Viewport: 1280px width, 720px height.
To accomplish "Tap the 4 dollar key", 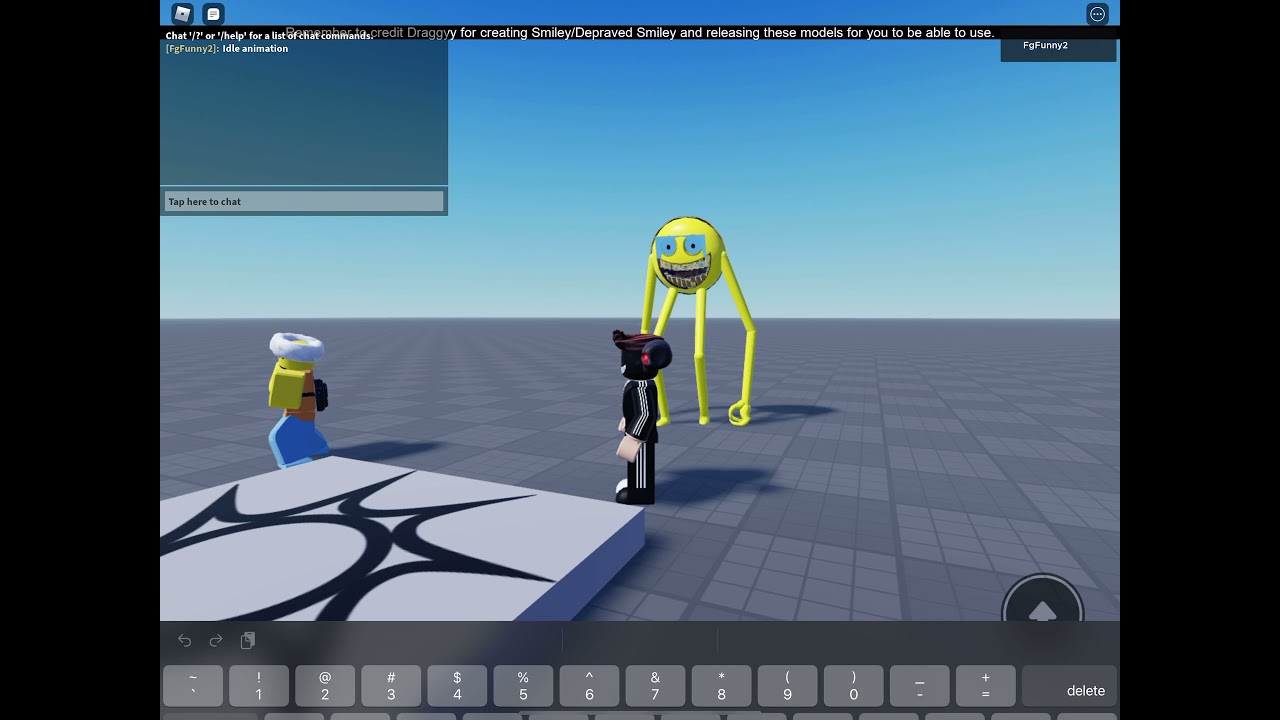I will (x=457, y=686).
